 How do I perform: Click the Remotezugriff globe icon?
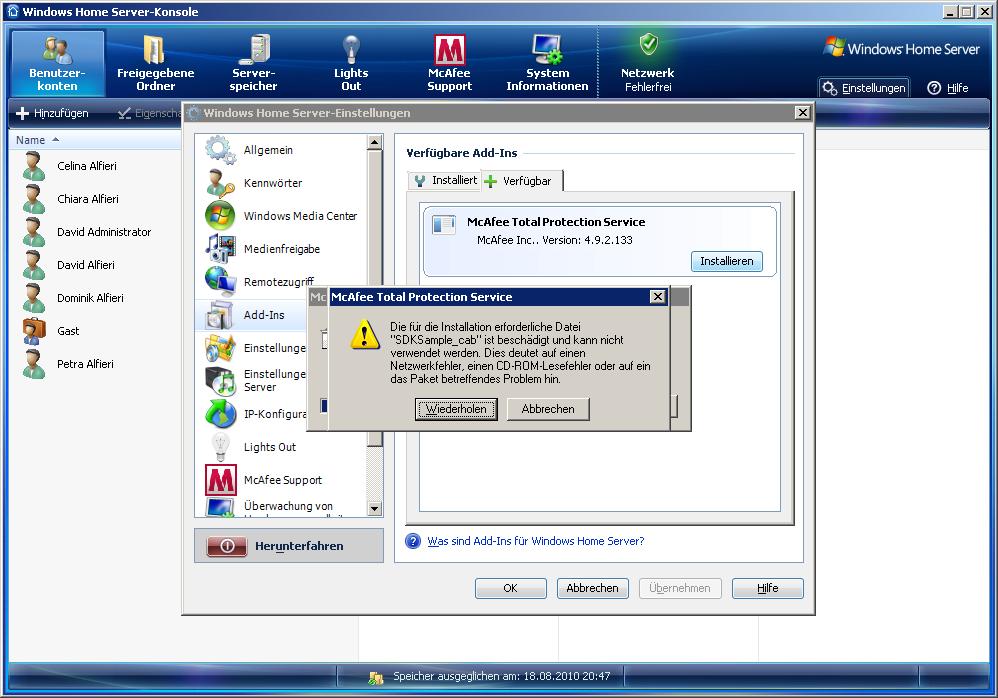(x=220, y=282)
